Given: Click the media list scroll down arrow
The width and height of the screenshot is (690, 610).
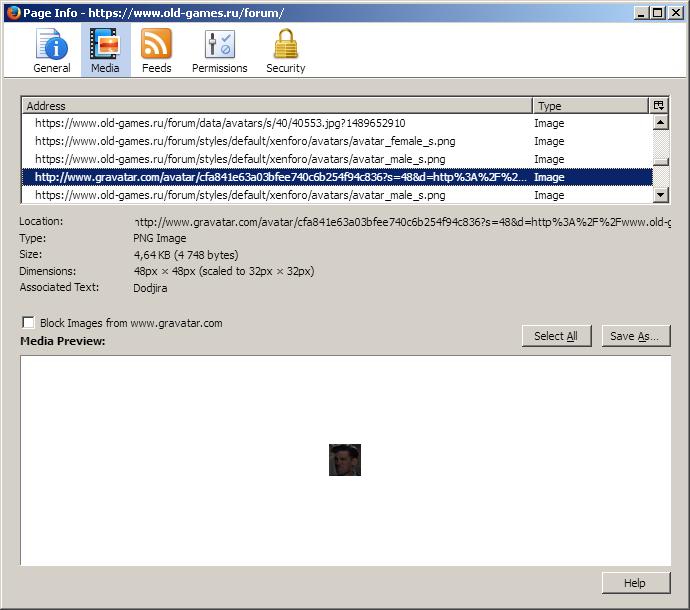Looking at the screenshot, I should [x=661, y=195].
